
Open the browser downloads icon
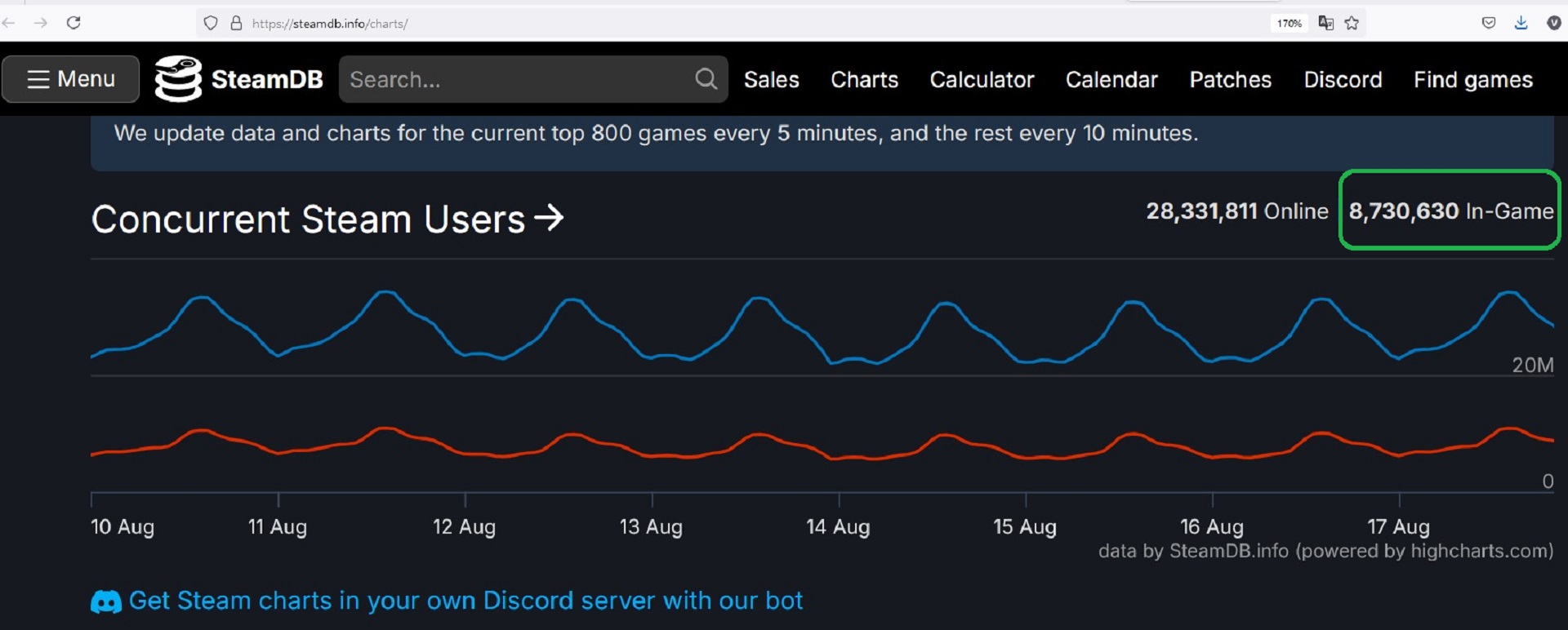click(x=1521, y=23)
